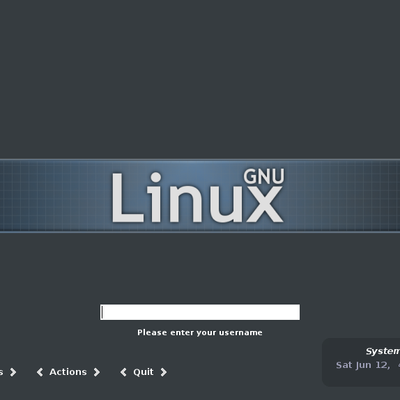
Task: Click the left chevron beside Actions
Action: 40,372
